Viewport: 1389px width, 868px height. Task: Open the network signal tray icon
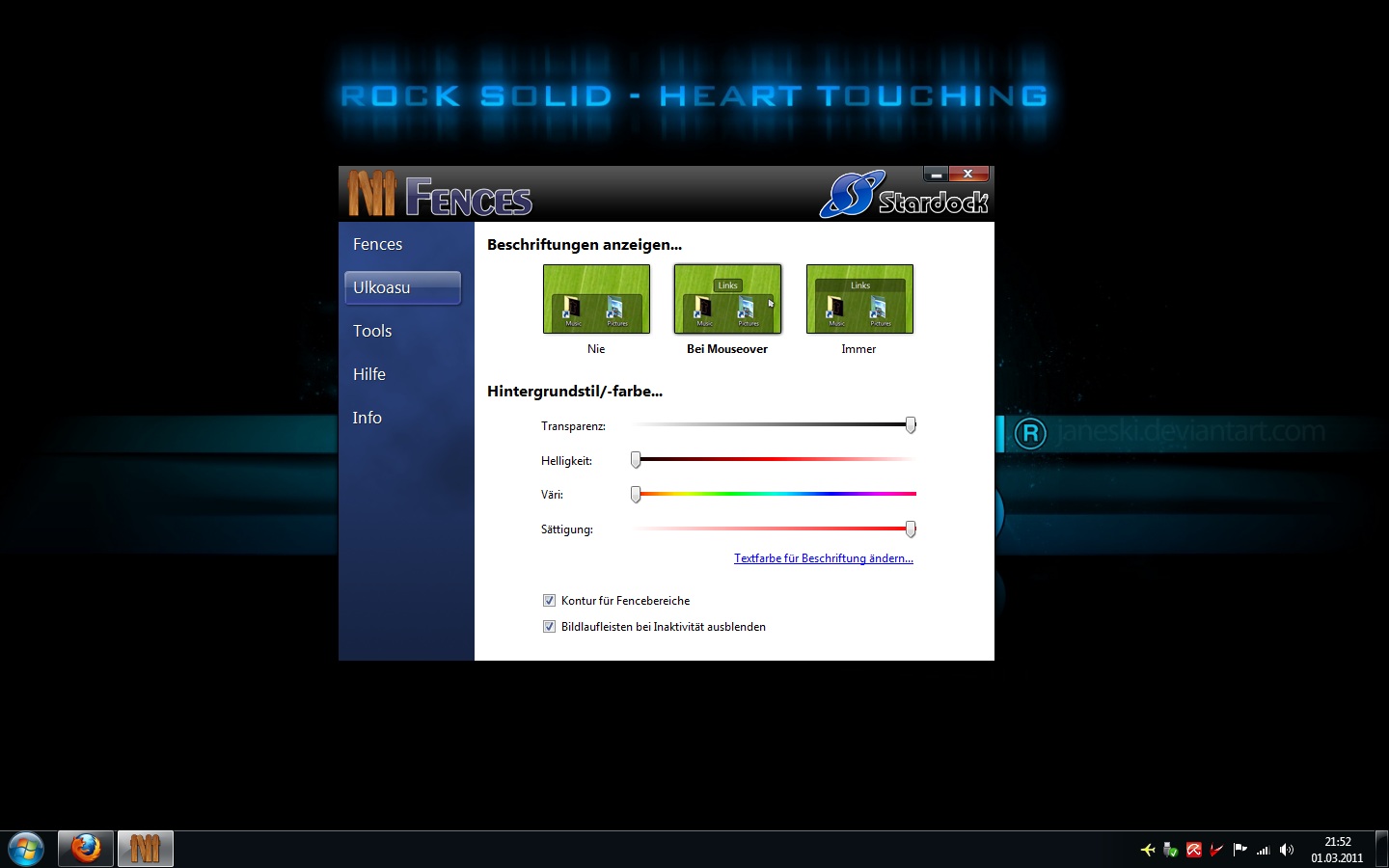(x=1264, y=850)
